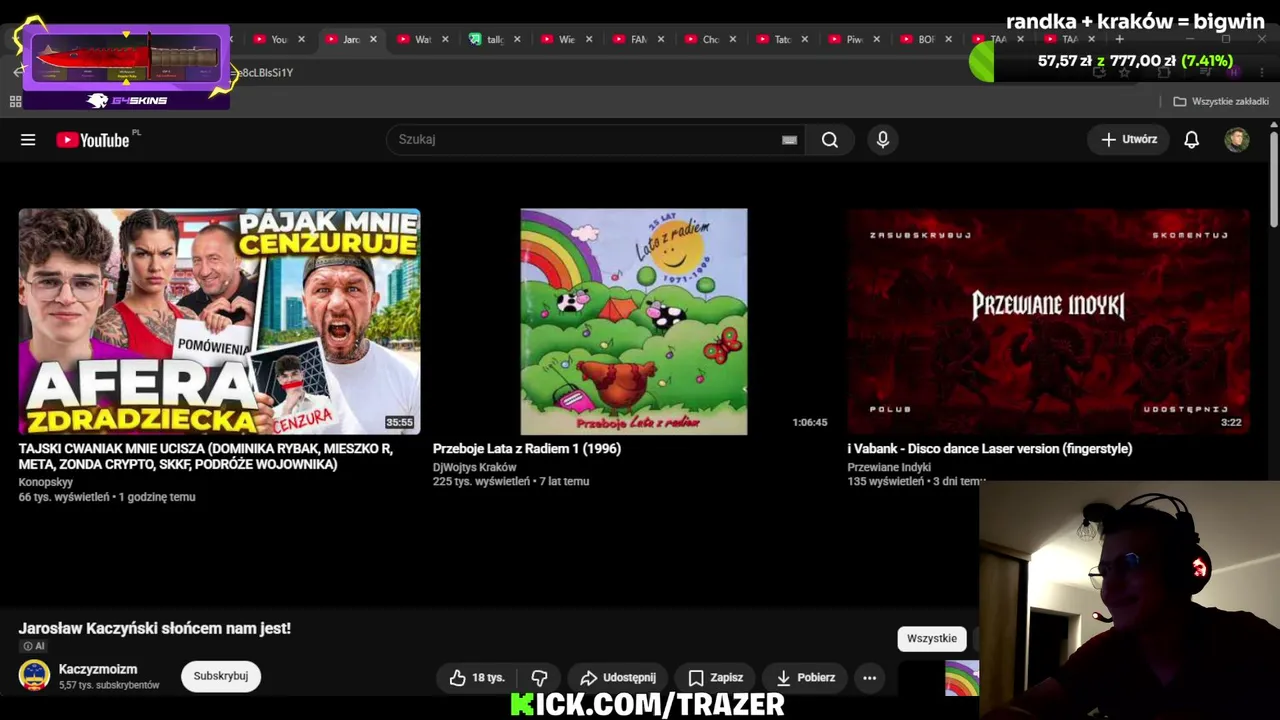1280x720 pixels.
Task: Dislike the Jarosław Kaczyński video
Action: pos(539,677)
